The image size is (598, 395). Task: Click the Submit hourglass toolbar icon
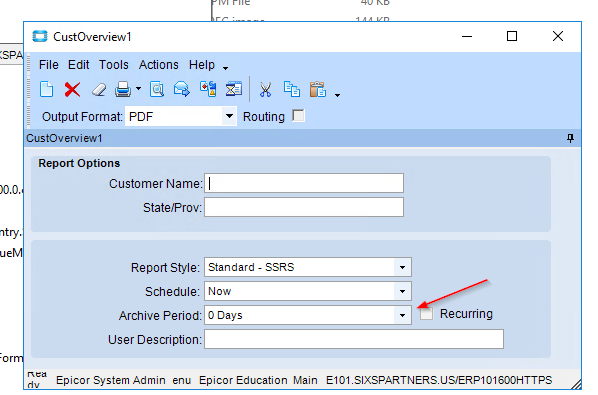pos(233,89)
